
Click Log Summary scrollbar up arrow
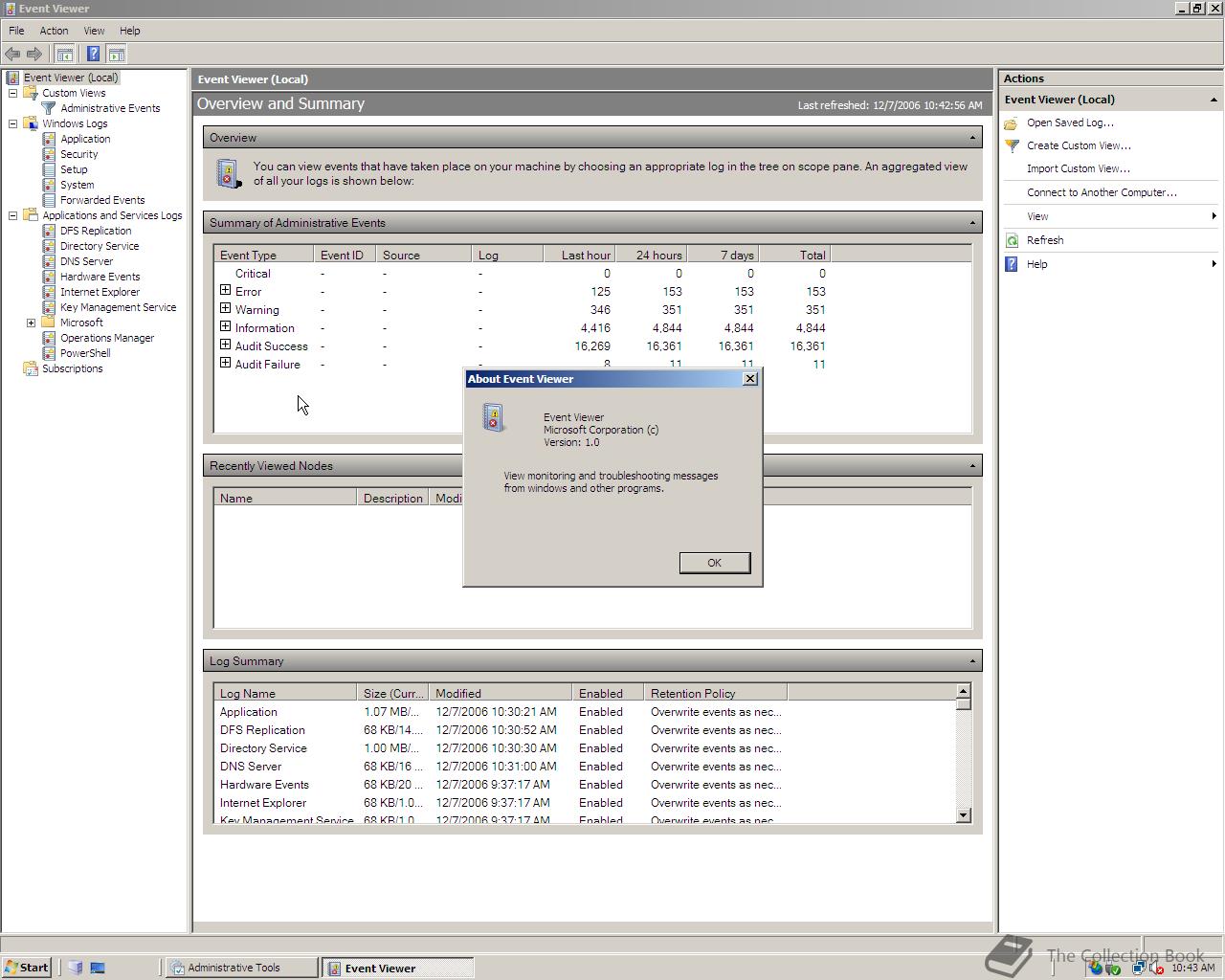[x=964, y=691]
